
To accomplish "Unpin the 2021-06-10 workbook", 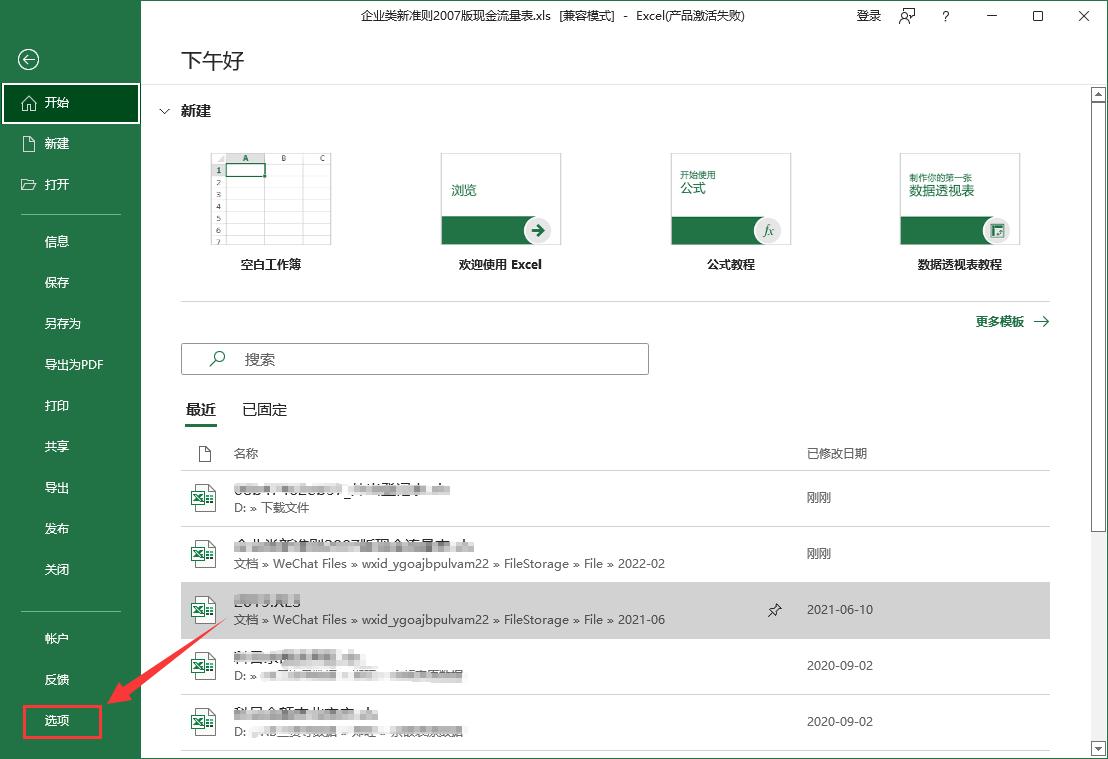I will [x=775, y=609].
